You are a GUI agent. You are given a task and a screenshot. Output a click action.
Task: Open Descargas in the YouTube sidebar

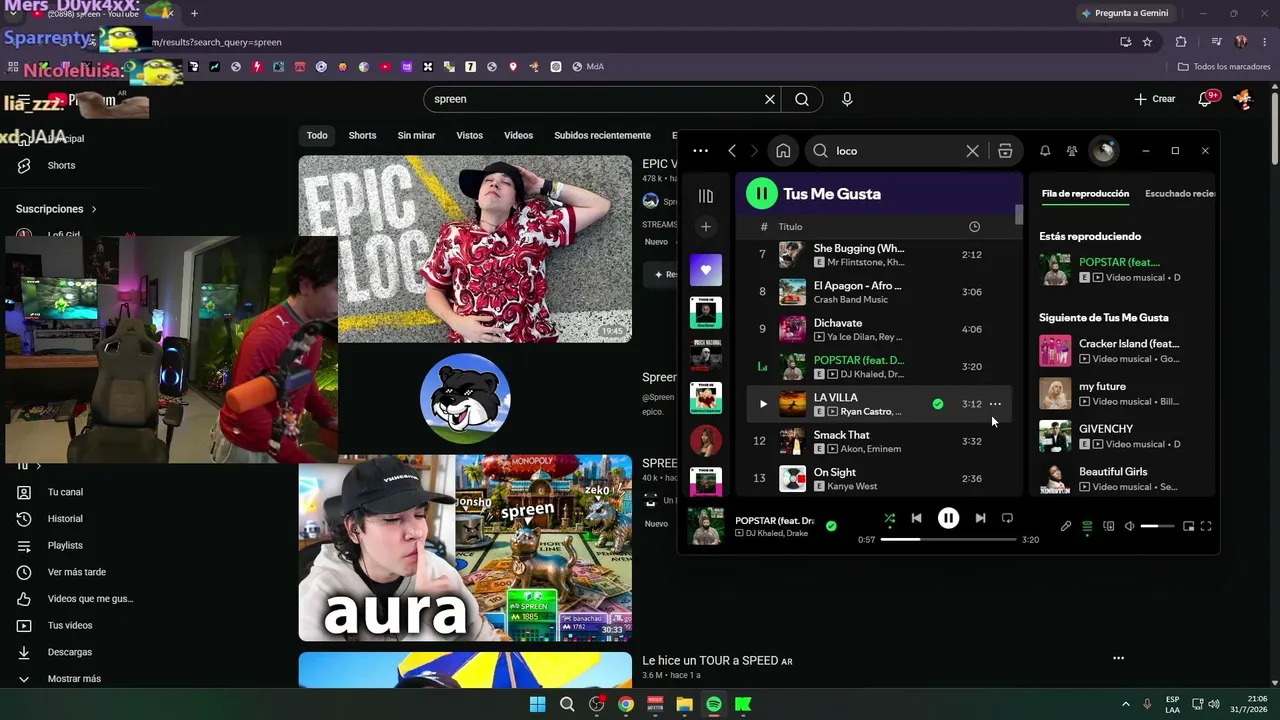70,652
